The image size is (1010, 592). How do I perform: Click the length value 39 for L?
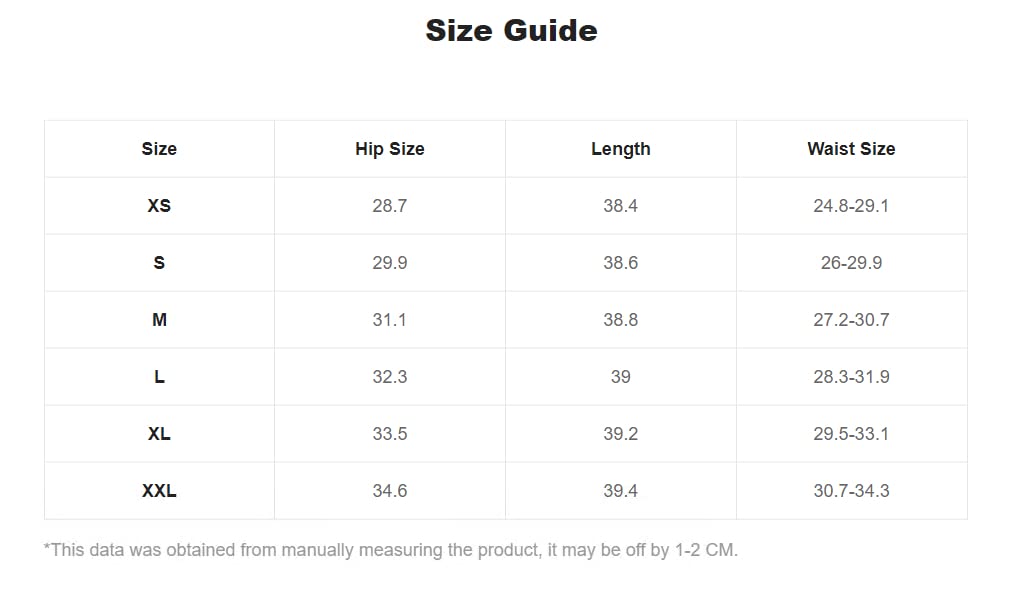click(621, 377)
